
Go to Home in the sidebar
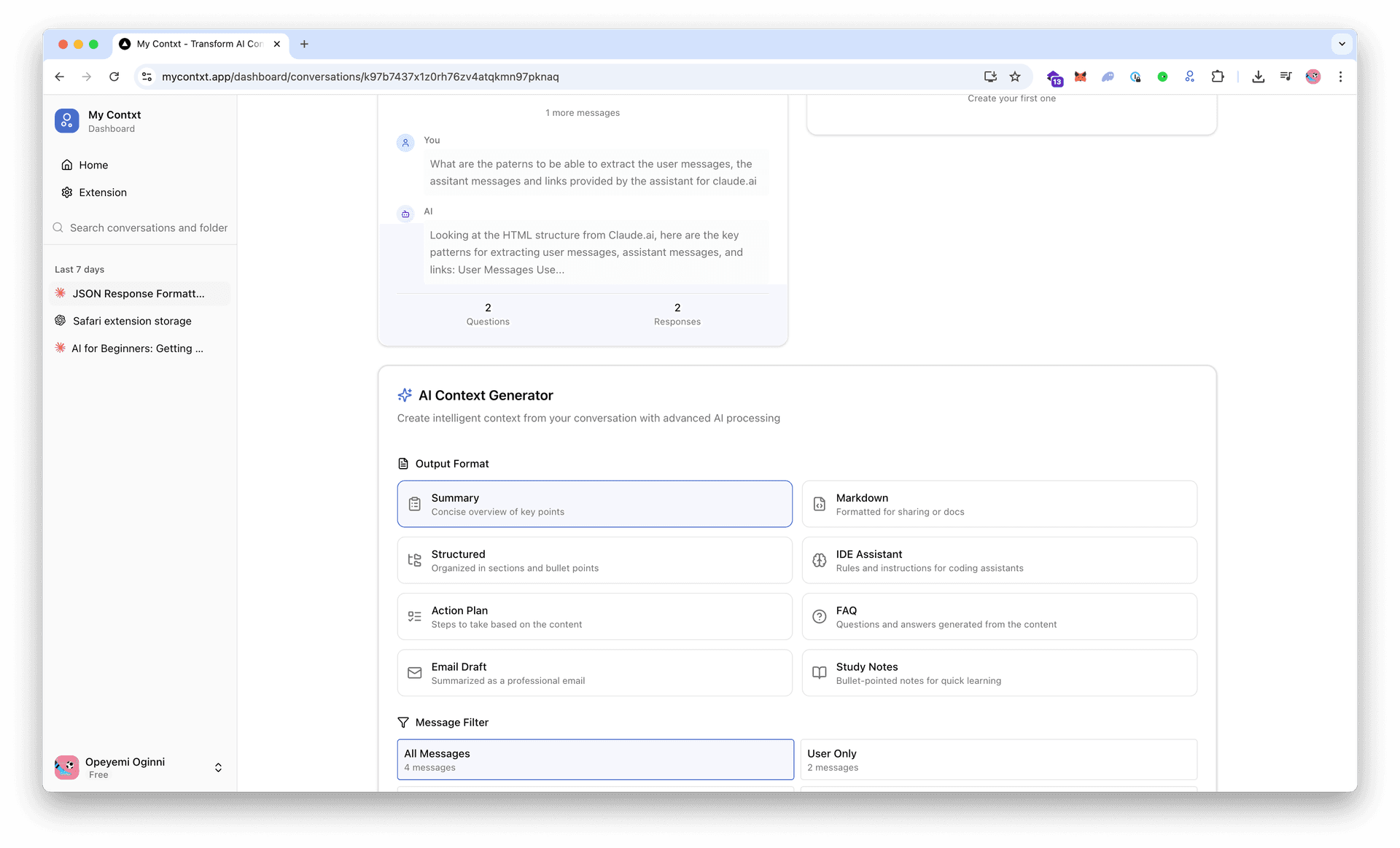tap(93, 165)
